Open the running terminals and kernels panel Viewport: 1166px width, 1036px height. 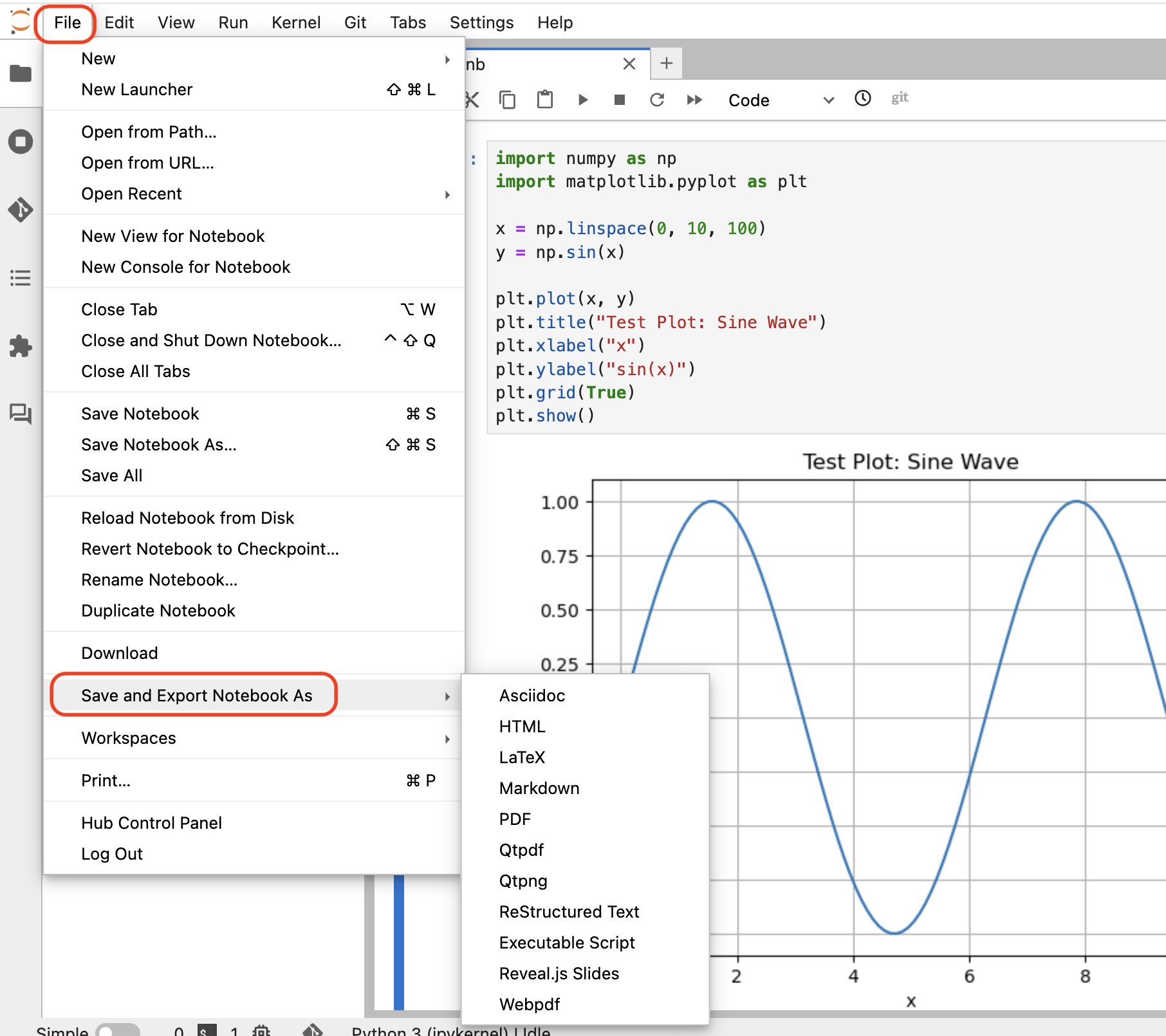(21, 142)
